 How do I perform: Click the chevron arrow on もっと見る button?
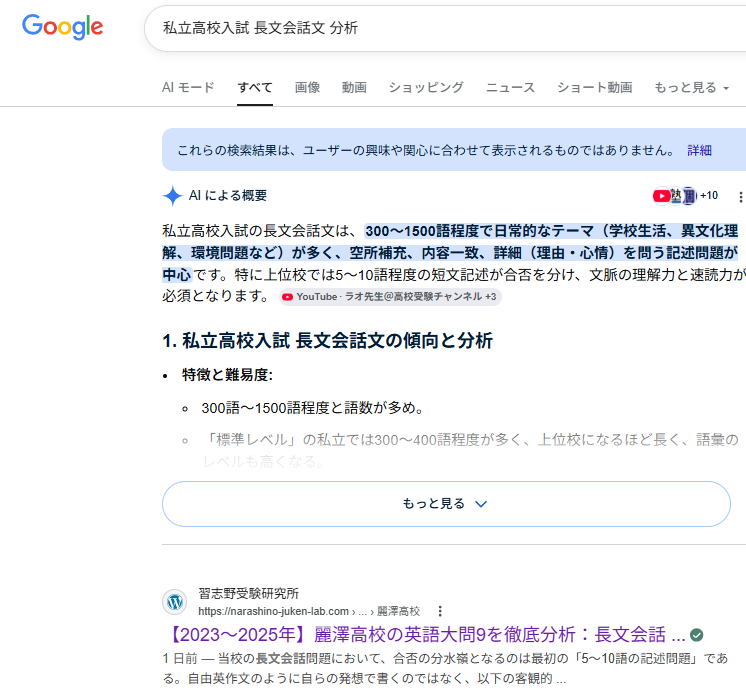481,504
